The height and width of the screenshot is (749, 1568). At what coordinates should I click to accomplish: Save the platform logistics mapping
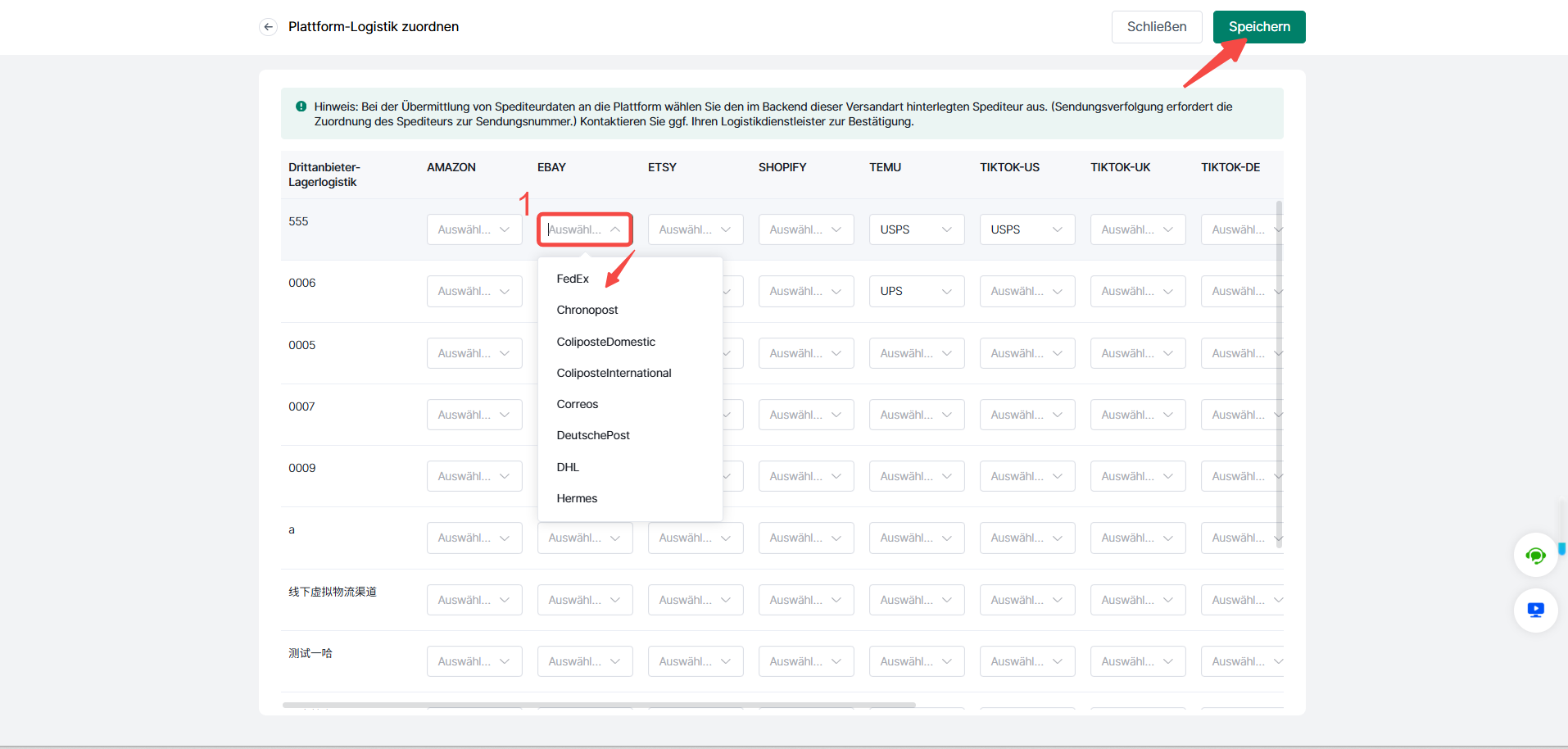[x=1258, y=27]
